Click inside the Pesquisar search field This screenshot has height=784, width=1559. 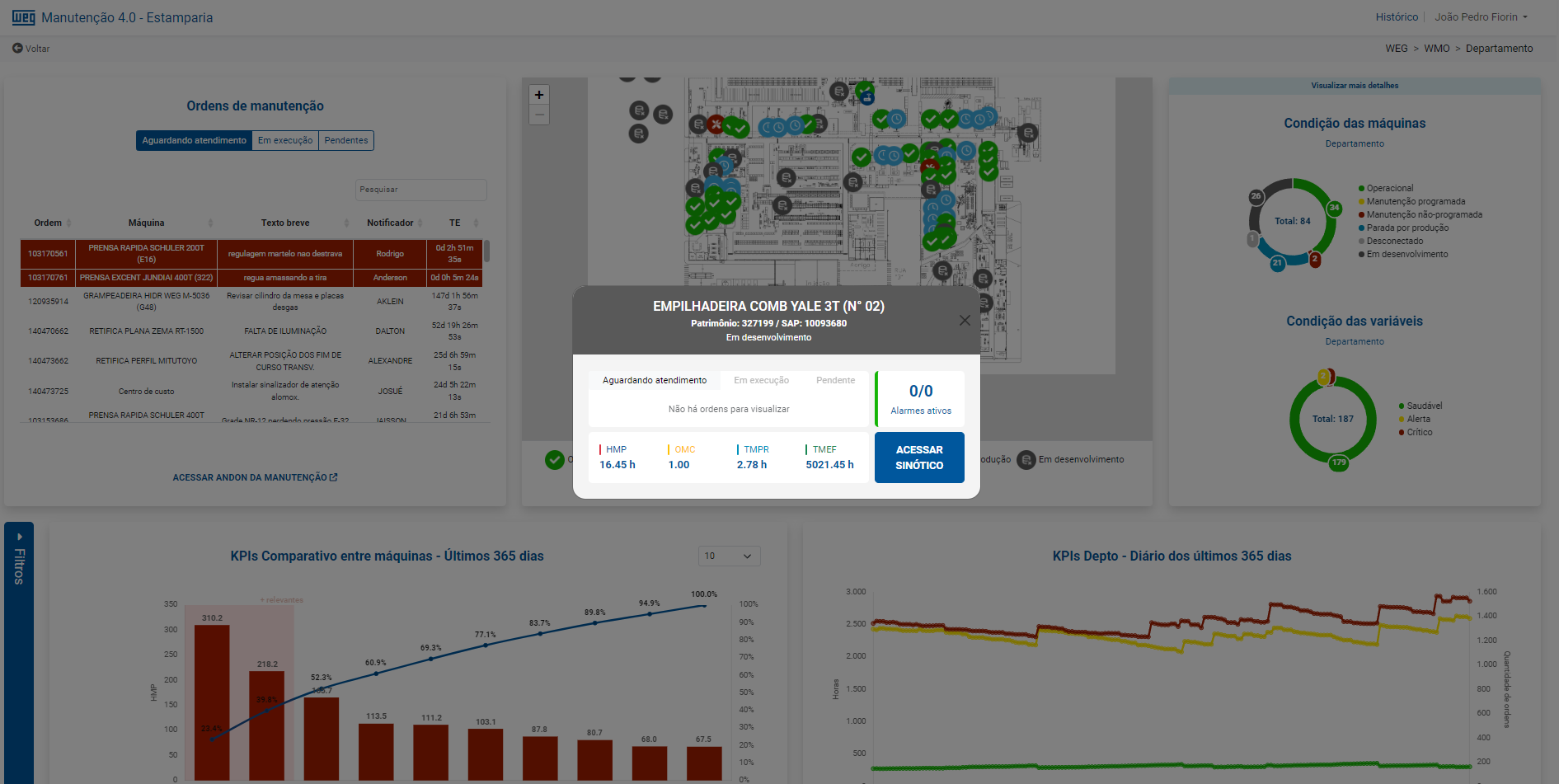(x=420, y=190)
